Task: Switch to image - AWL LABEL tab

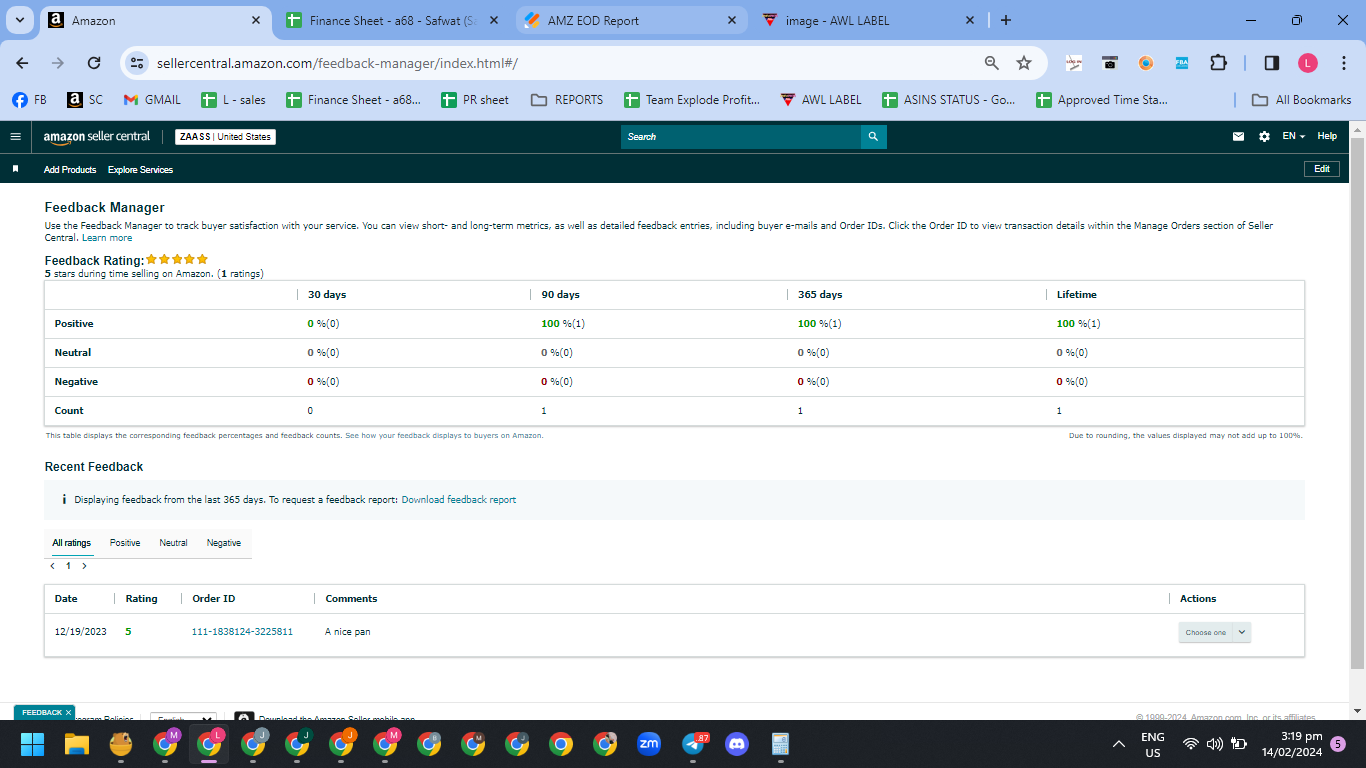Action: click(x=868, y=20)
